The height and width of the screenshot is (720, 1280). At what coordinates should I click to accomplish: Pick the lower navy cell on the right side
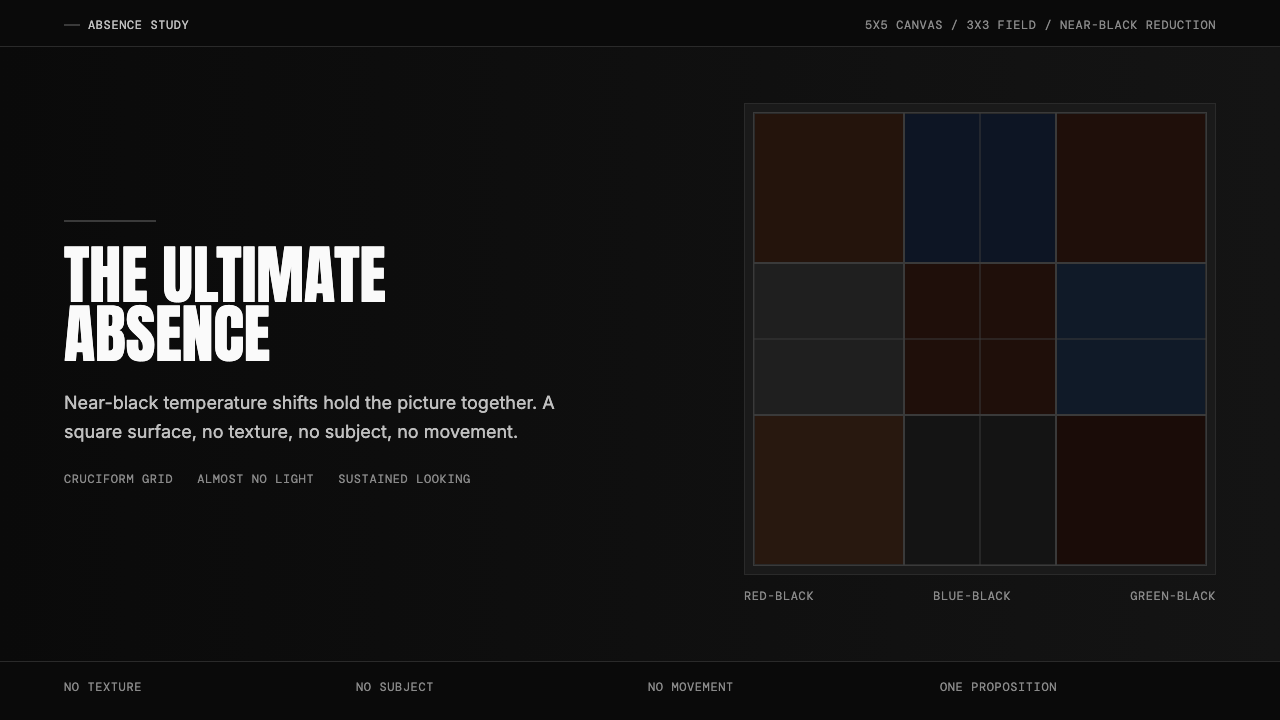1131,377
